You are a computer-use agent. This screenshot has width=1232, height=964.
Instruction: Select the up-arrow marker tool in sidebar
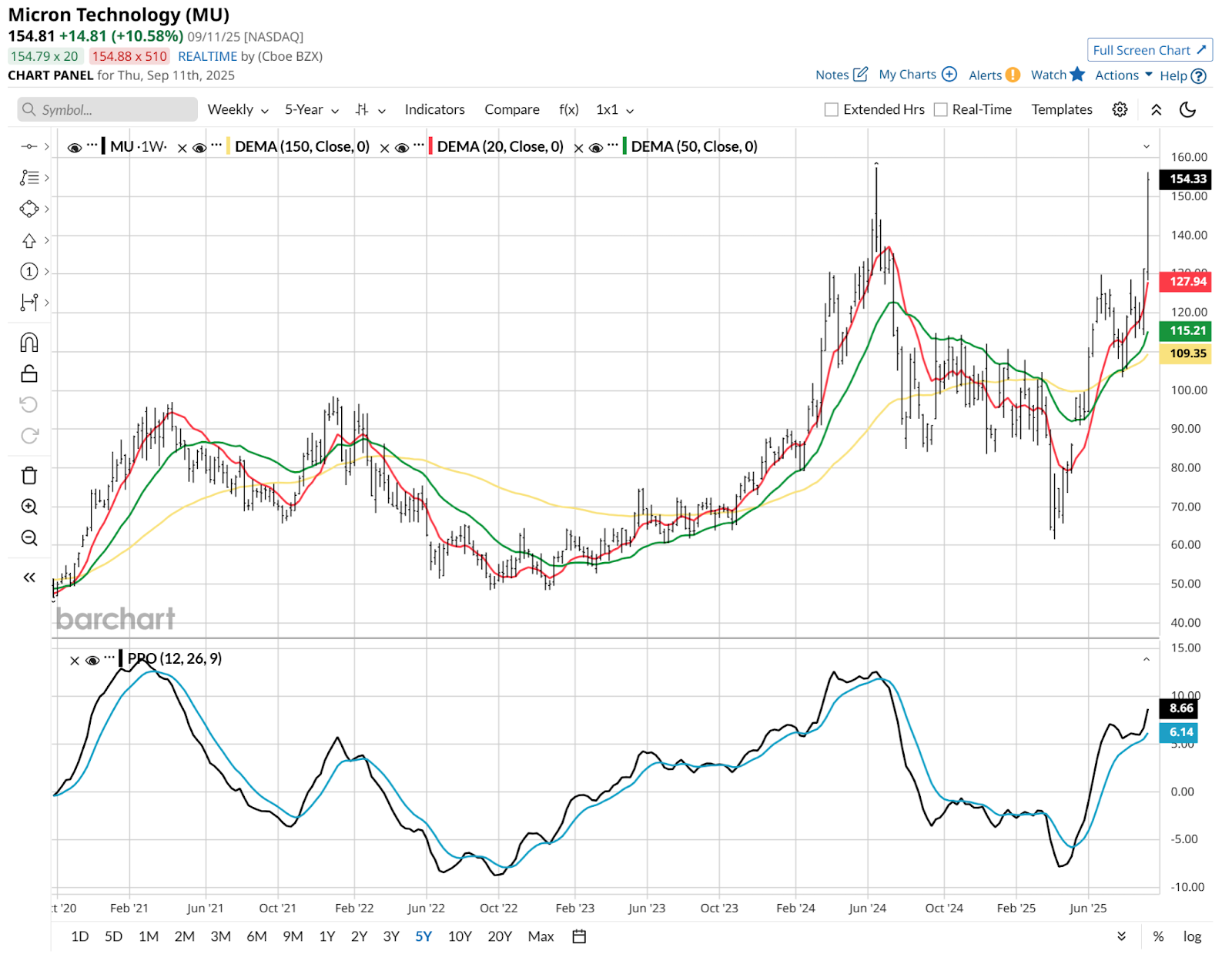pyautogui.click(x=28, y=240)
